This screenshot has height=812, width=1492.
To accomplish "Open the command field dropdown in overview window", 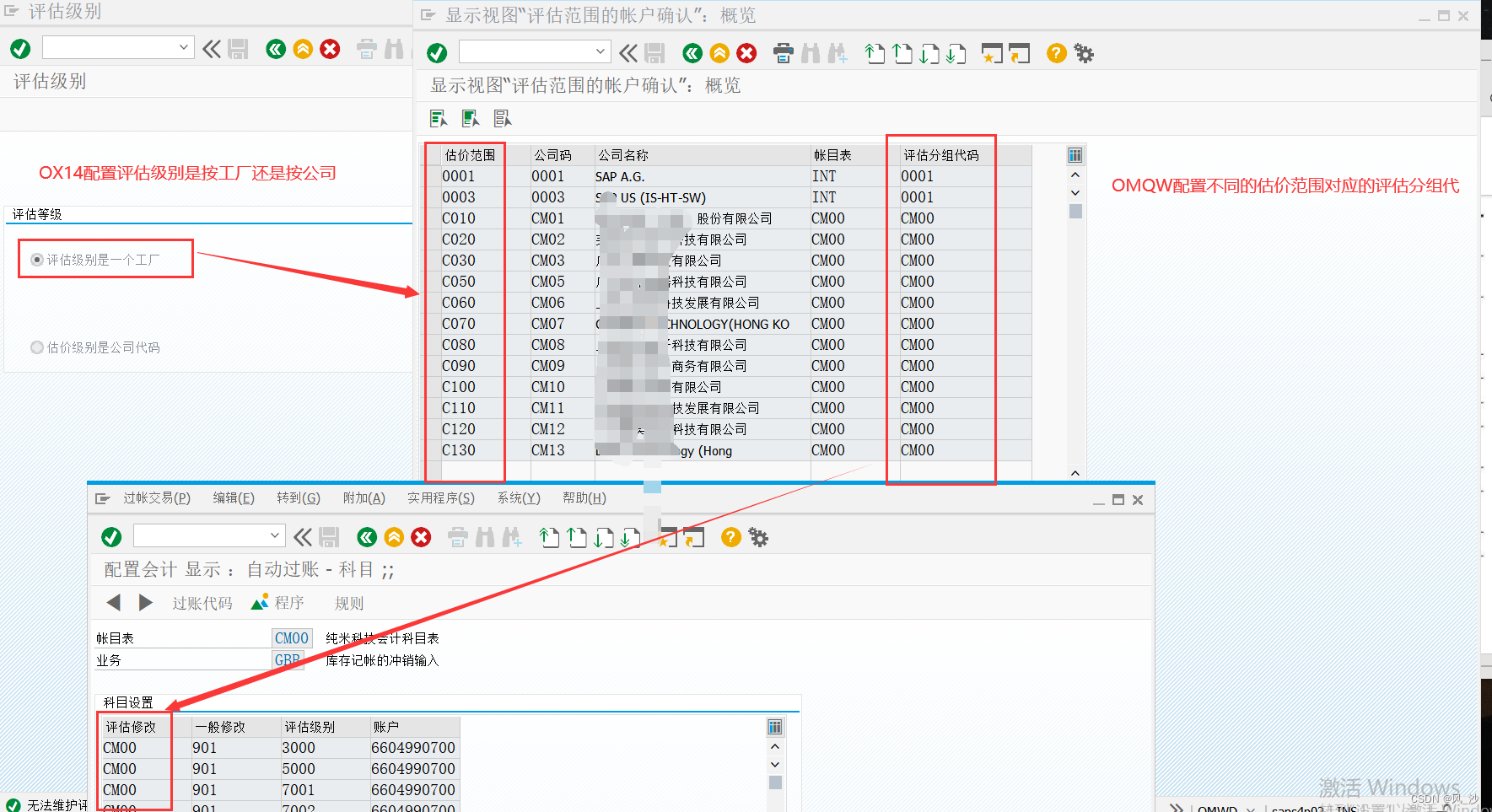I will click(601, 51).
